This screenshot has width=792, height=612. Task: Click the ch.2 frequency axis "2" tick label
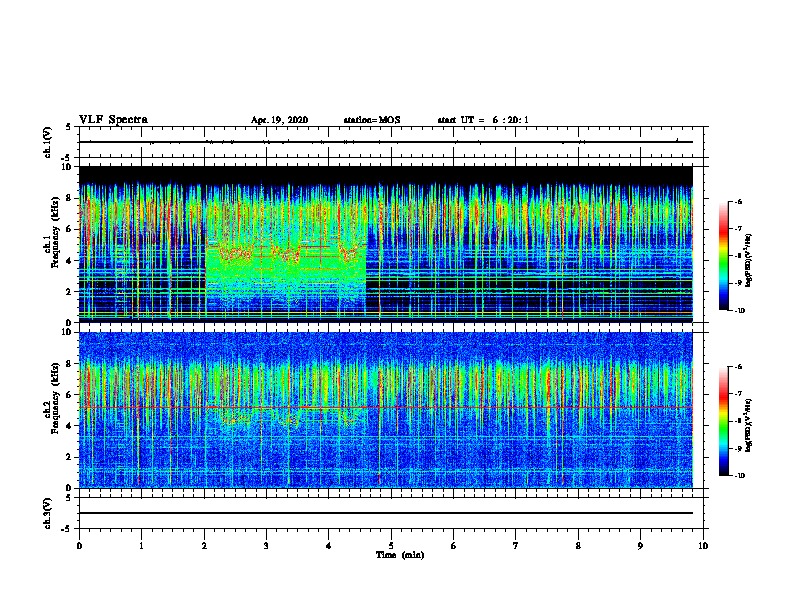click(69, 457)
